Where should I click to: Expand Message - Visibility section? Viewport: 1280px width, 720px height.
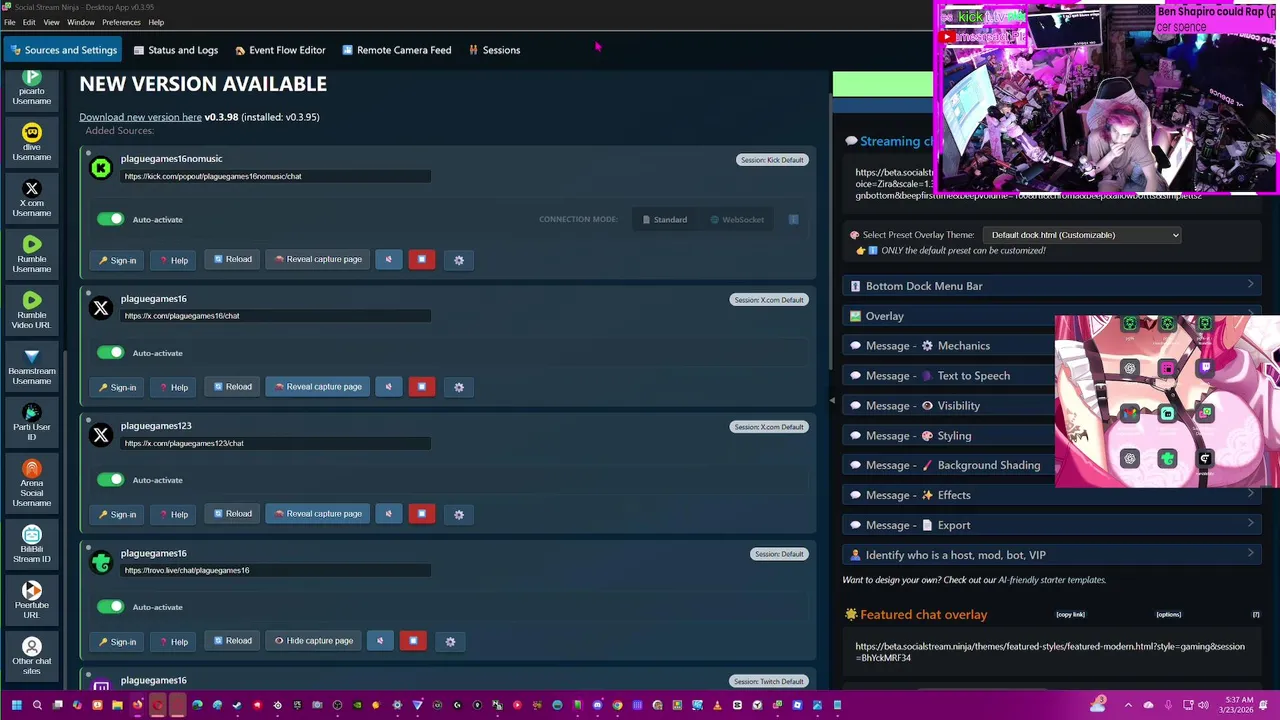(948, 406)
